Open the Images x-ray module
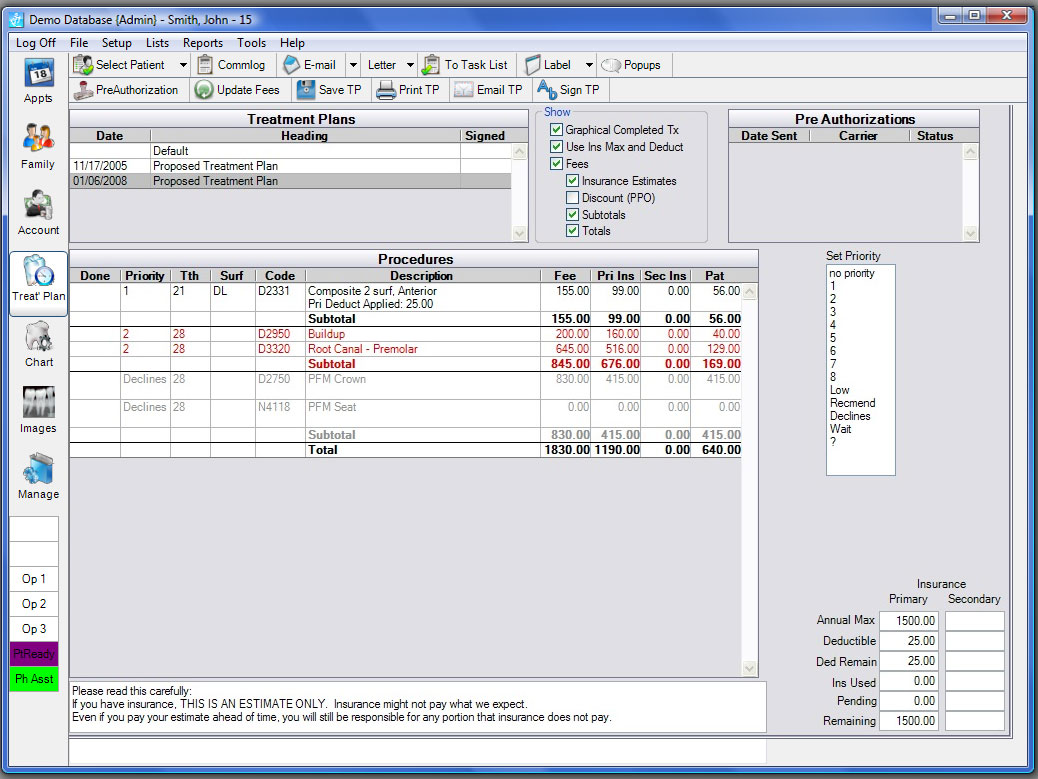The width and height of the screenshot is (1038, 779). coord(38,410)
